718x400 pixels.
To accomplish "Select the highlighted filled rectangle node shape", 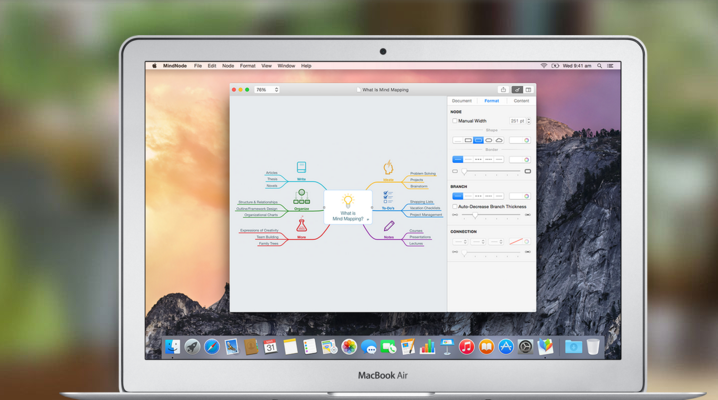I will (479, 141).
